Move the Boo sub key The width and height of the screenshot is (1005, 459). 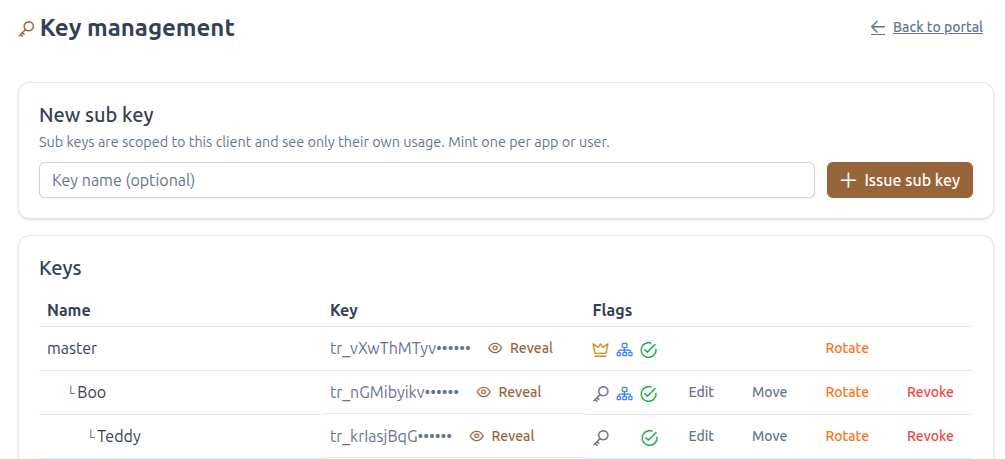point(769,392)
